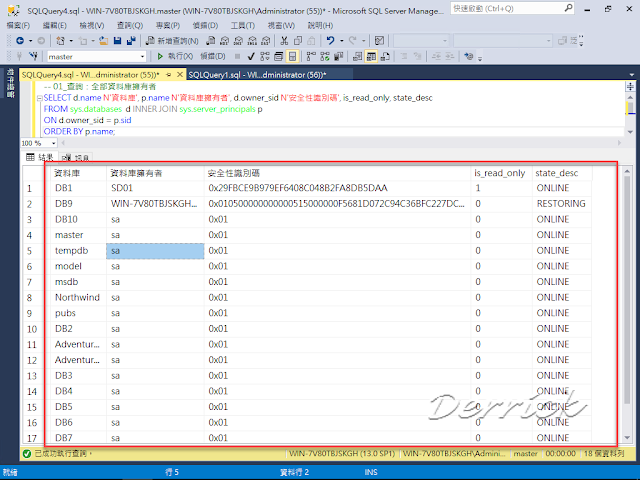
Task: Toggle Include Actual Execution Plan
Action: pyautogui.click(x=311, y=56)
